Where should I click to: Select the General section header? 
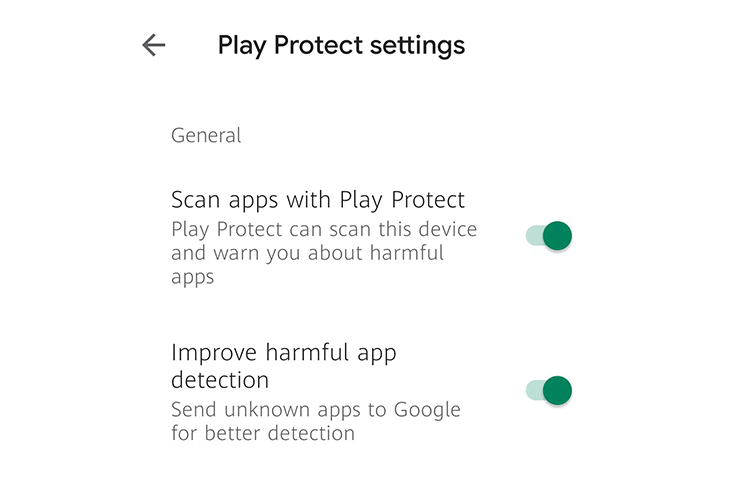coord(206,135)
